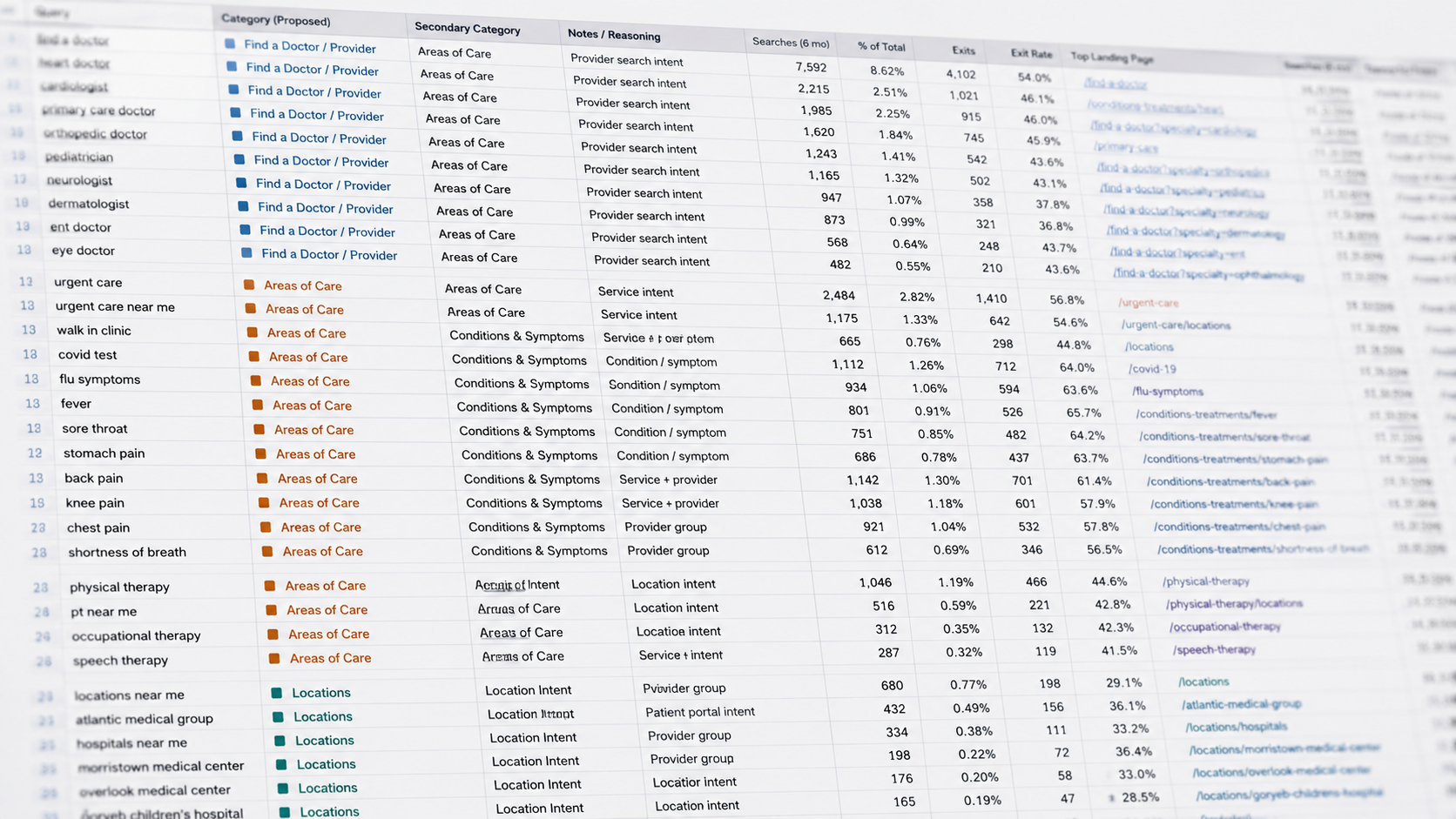
Task: Open the /flu-symptoms link
Action: [1168, 392]
